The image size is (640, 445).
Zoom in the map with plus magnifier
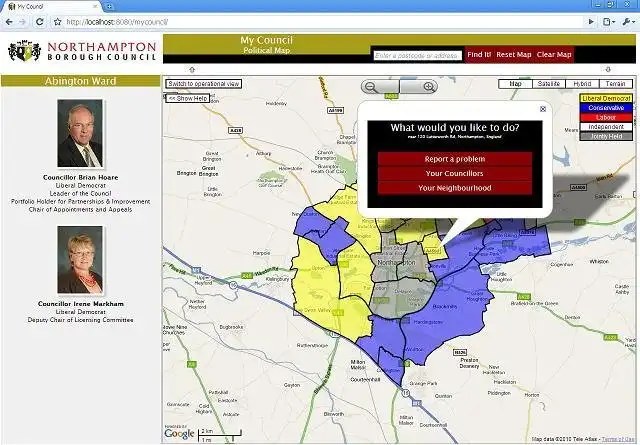[429, 87]
